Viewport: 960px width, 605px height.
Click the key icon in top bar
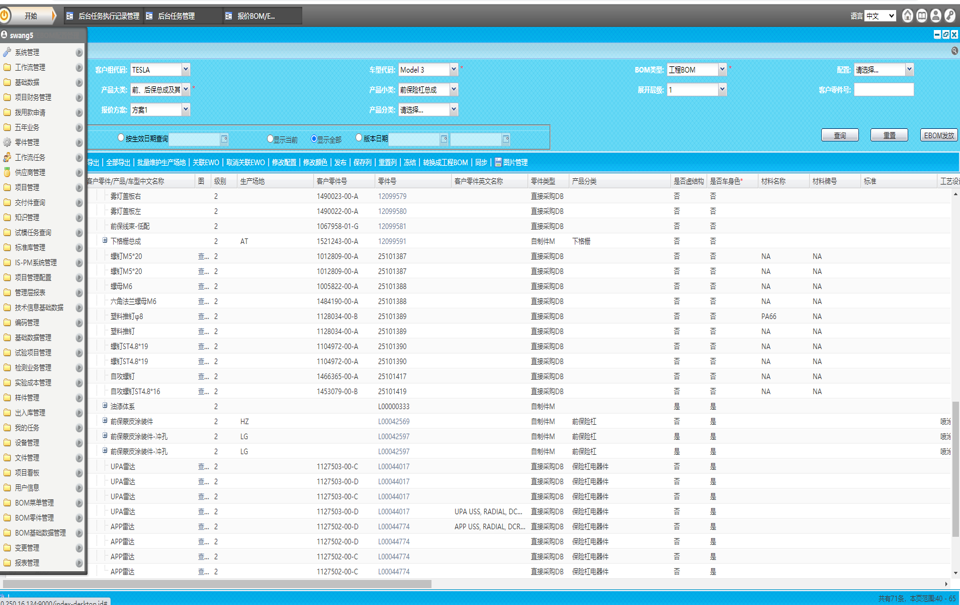pos(950,16)
